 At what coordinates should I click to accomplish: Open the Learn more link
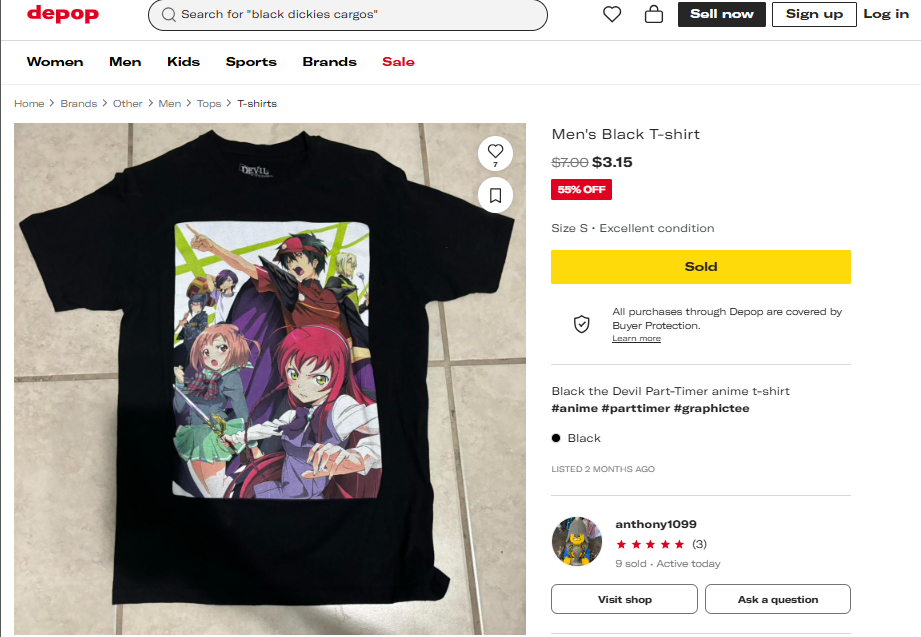636,339
